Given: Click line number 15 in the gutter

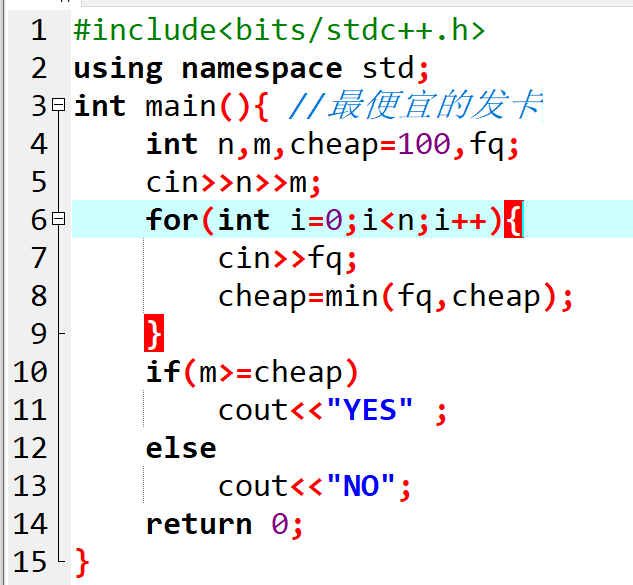Looking at the screenshot, I should pos(30,562).
